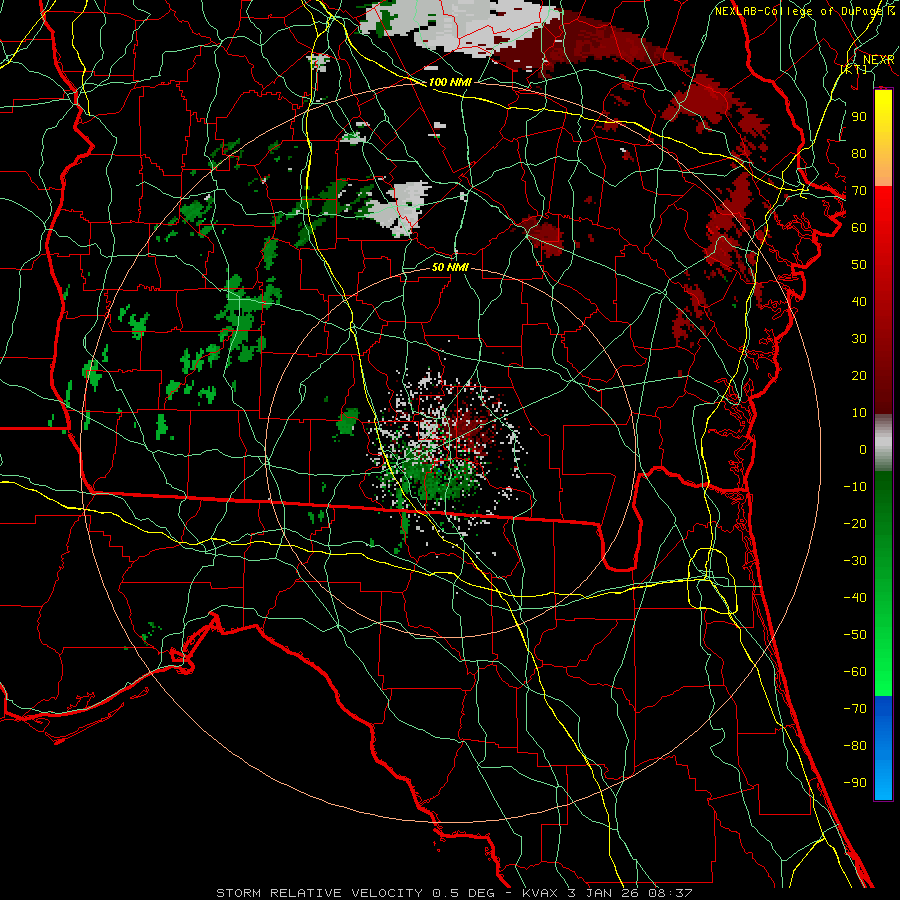The width and height of the screenshot is (900, 900).
Task: Click the -80 value on velocity scale
Action: coord(855,746)
